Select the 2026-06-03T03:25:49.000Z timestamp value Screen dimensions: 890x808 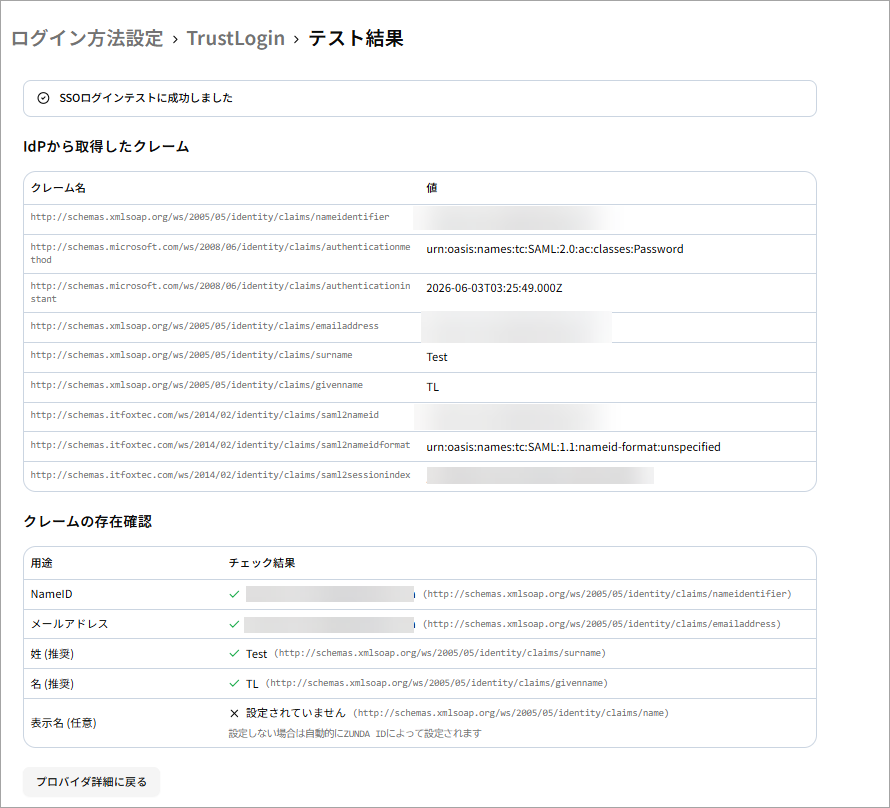click(x=494, y=288)
